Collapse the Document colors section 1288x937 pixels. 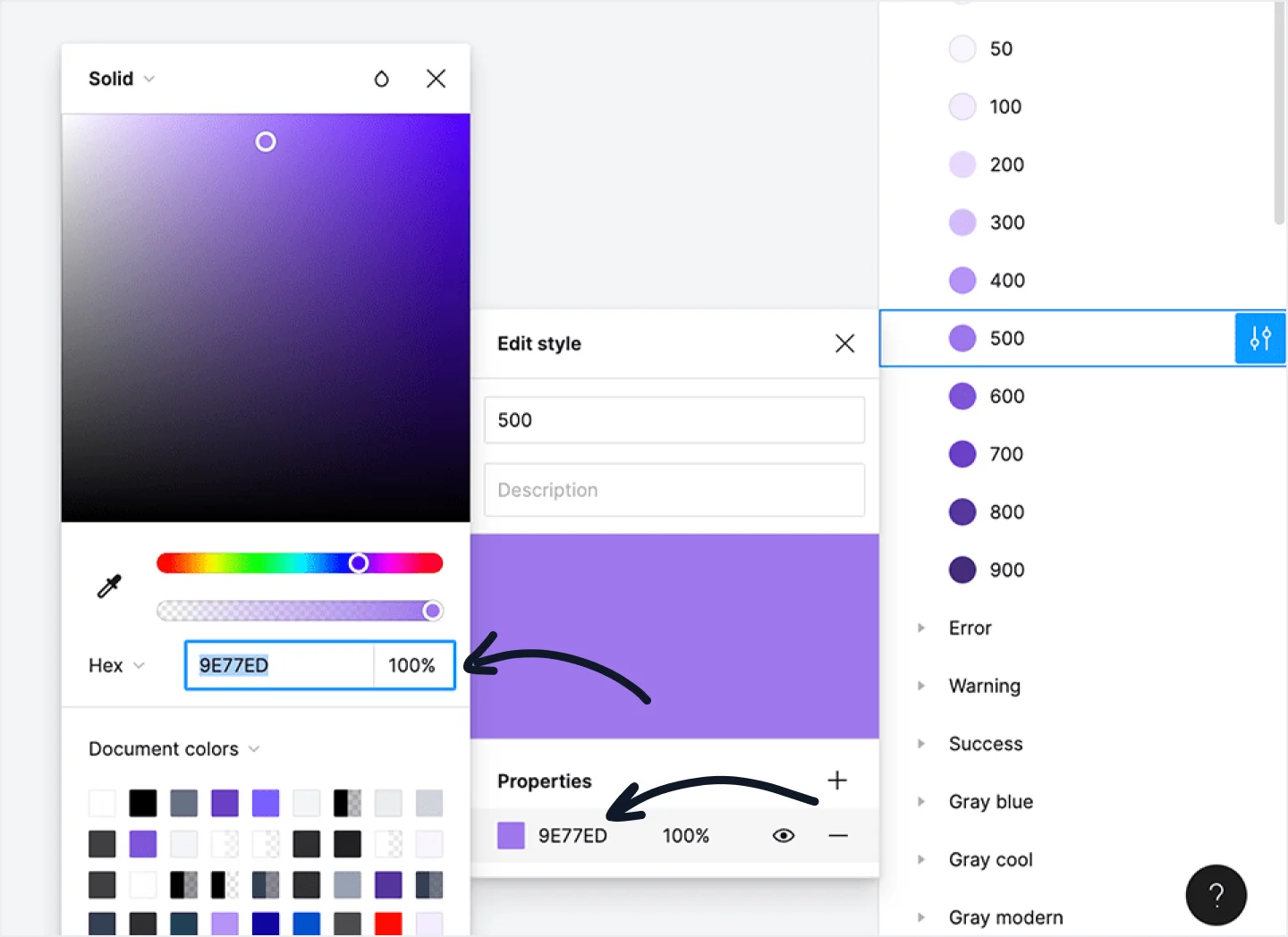pyautogui.click(x=256, y=749)
